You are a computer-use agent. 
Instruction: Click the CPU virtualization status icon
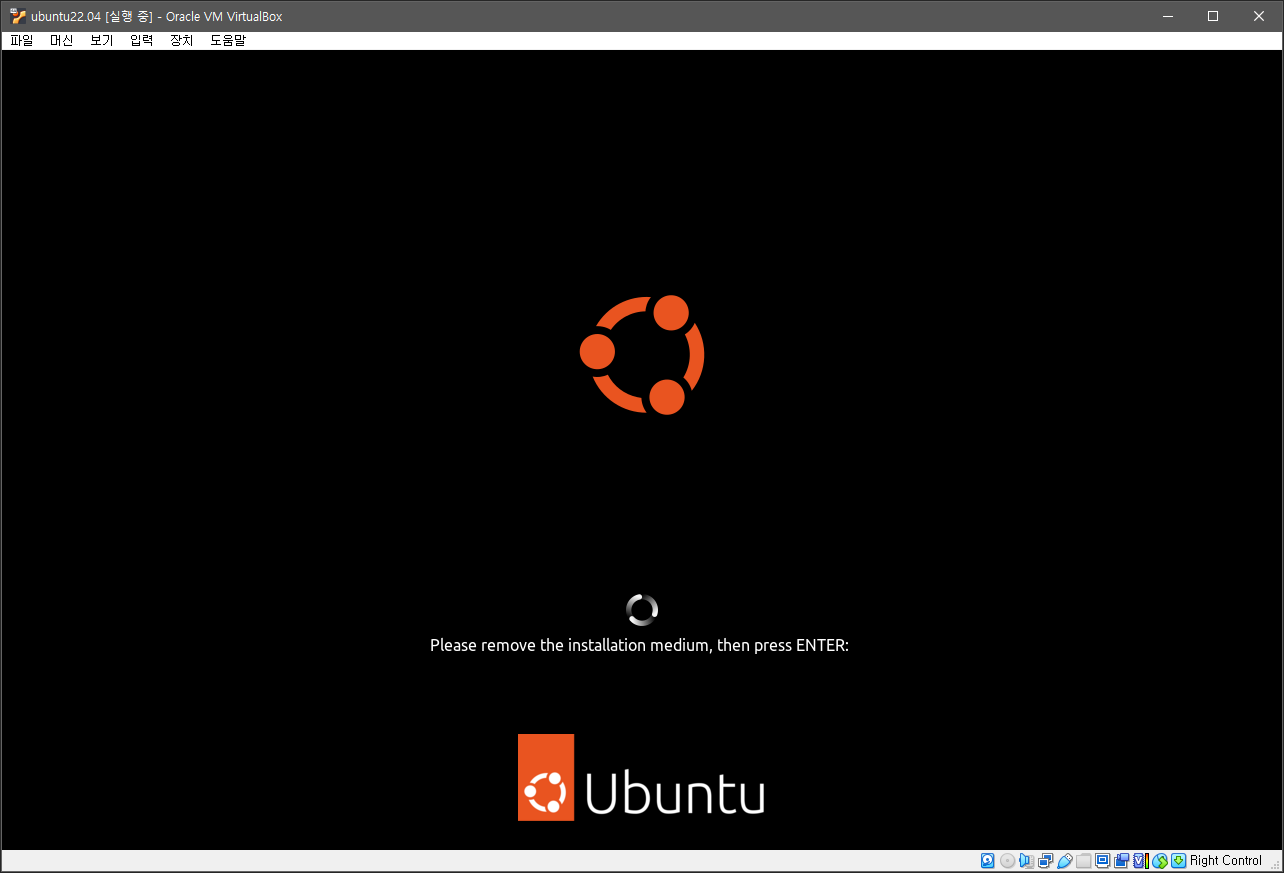click(1141, 860)
